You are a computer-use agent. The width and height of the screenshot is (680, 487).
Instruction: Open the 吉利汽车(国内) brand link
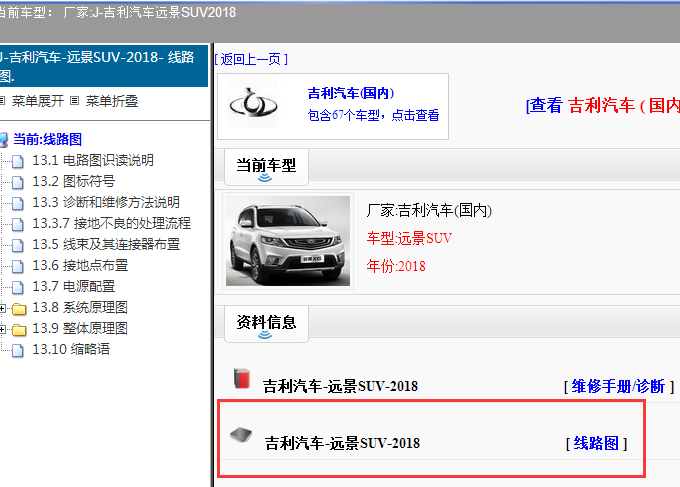click(x=351, y=93)
